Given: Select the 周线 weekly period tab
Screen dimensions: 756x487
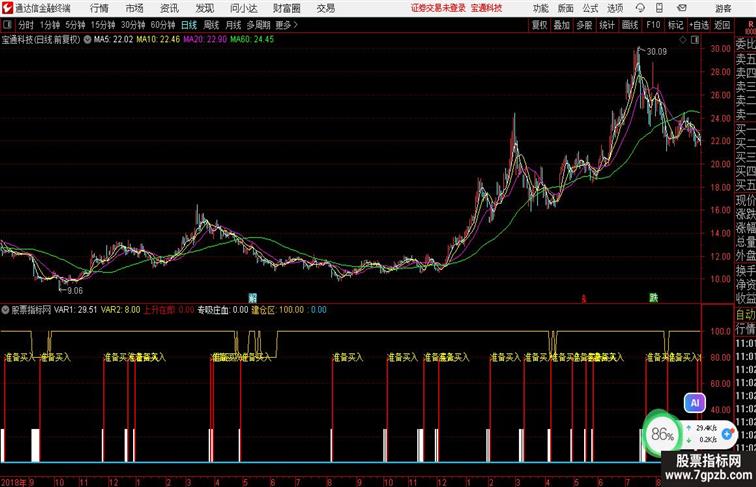Looking at the screenshot, I should 211,25.
